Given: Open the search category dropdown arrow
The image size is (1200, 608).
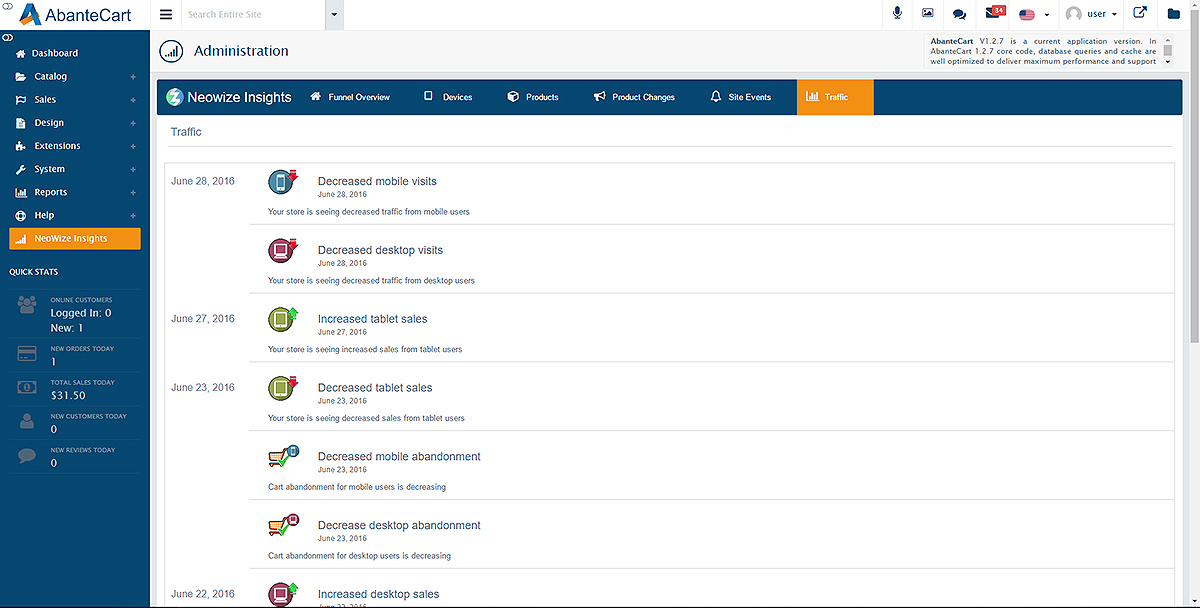Looking at the screenshot, I should [x=334, y=14].
